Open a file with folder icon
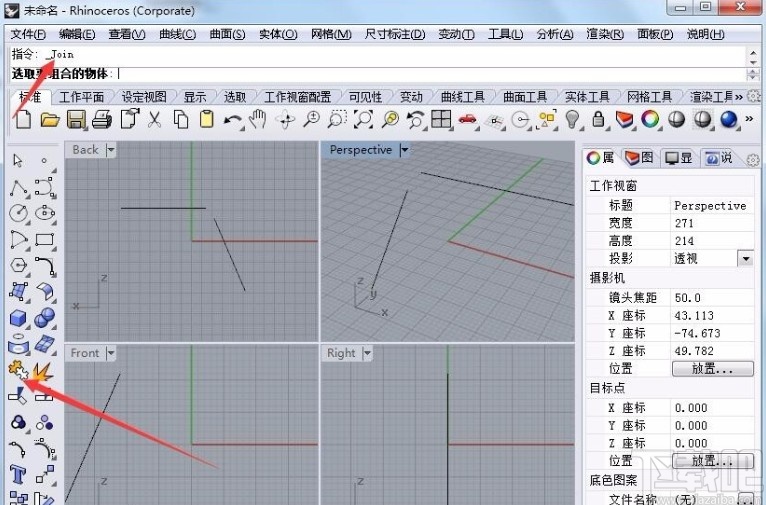Screen dimensions: 766x505 (x=49, y=119)
